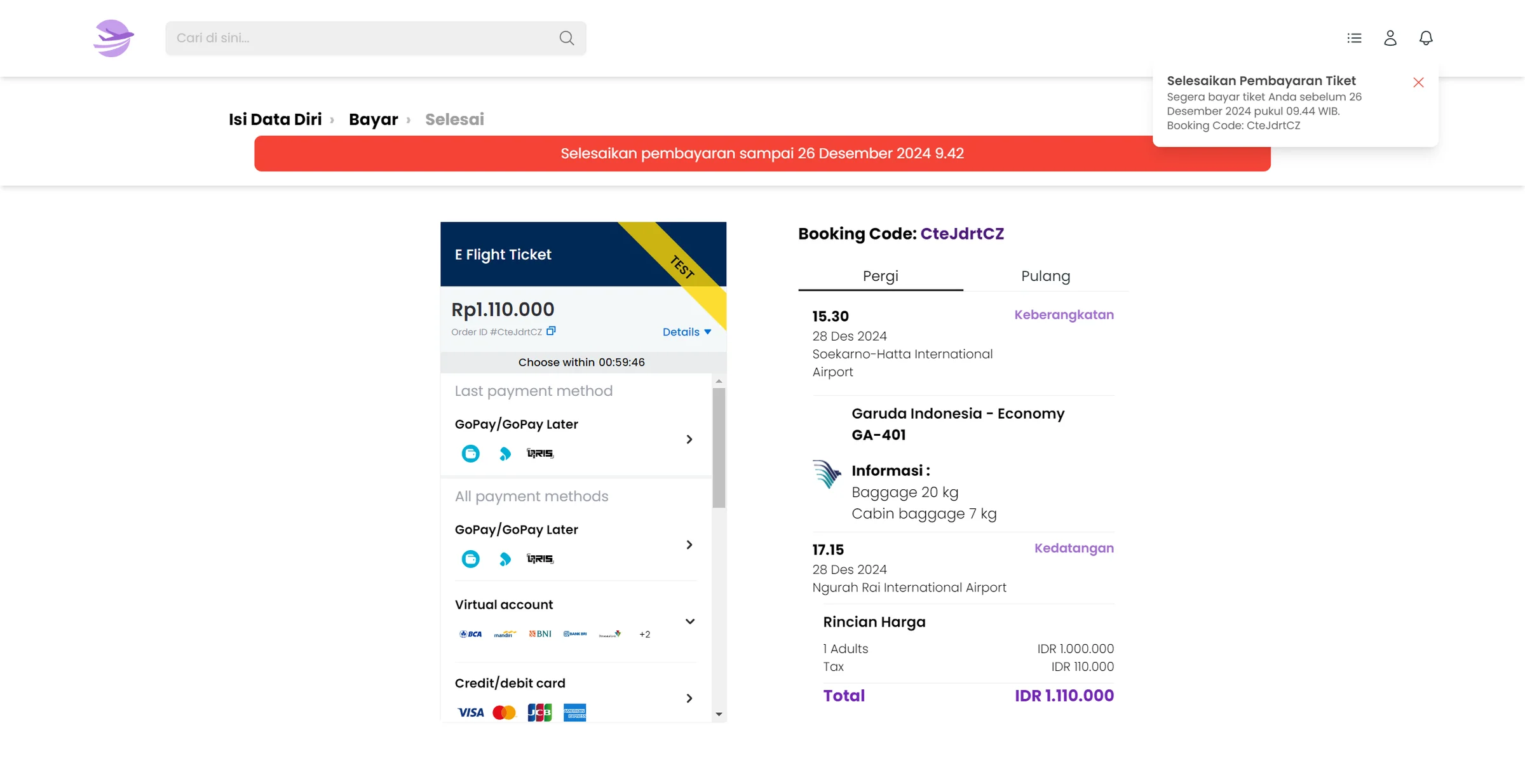Viewport: 1525px width, 784px height.
Task: Open the order list icon in header
Action: point(1354,38)
